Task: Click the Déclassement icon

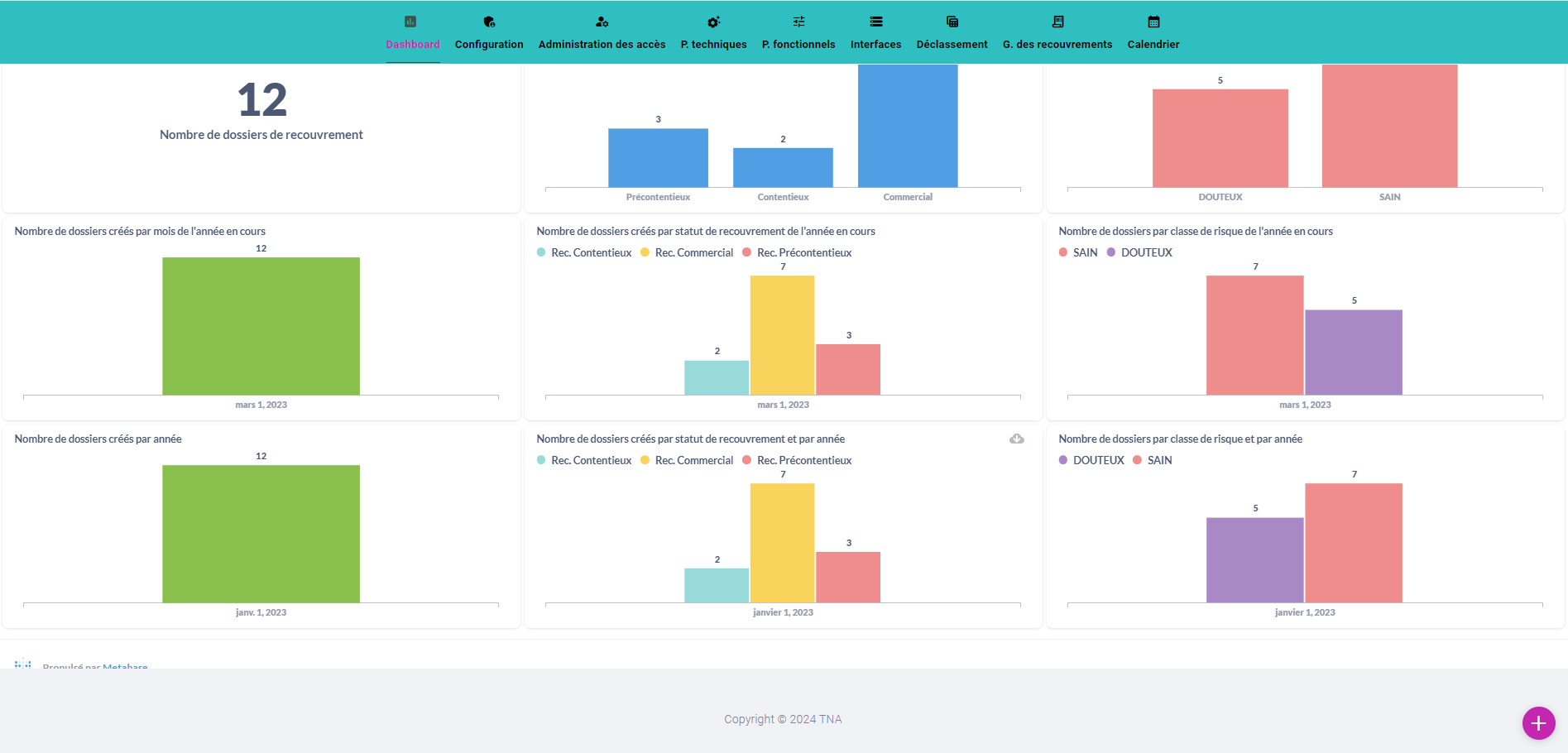Action: pyautogui.click(x=952, y=22)
